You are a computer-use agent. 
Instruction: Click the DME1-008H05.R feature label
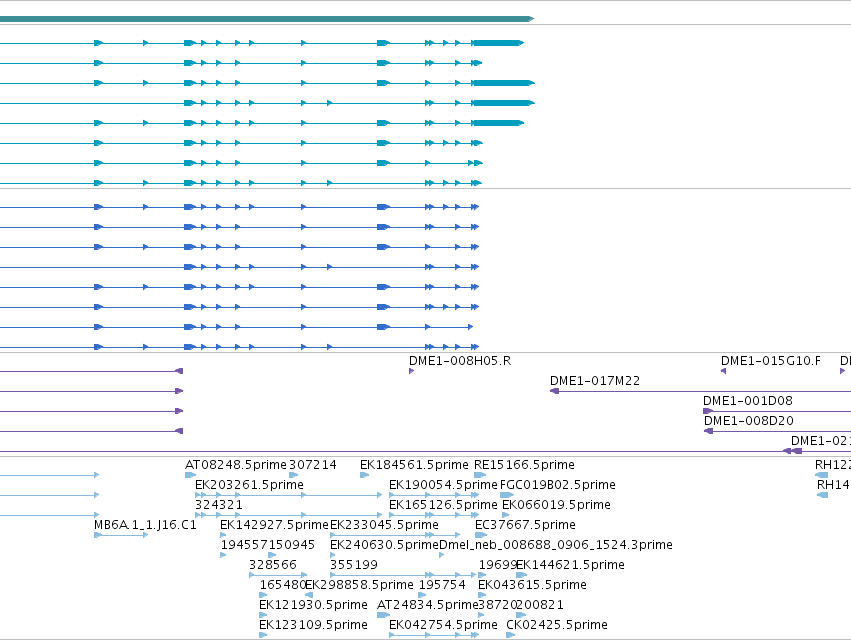point(460,361)
